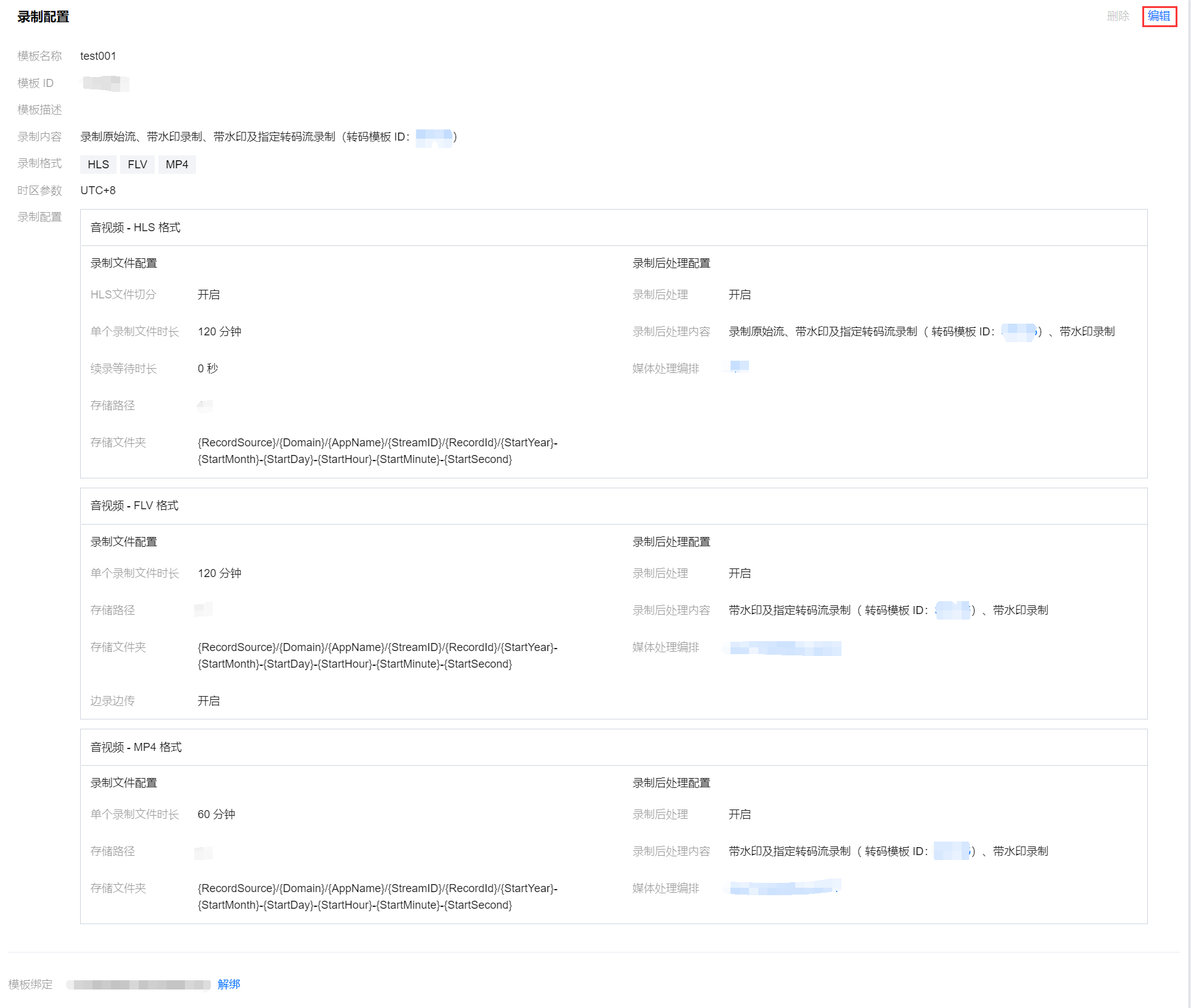Click the template name test001
1191x1008 pixels.
[98, 56]
